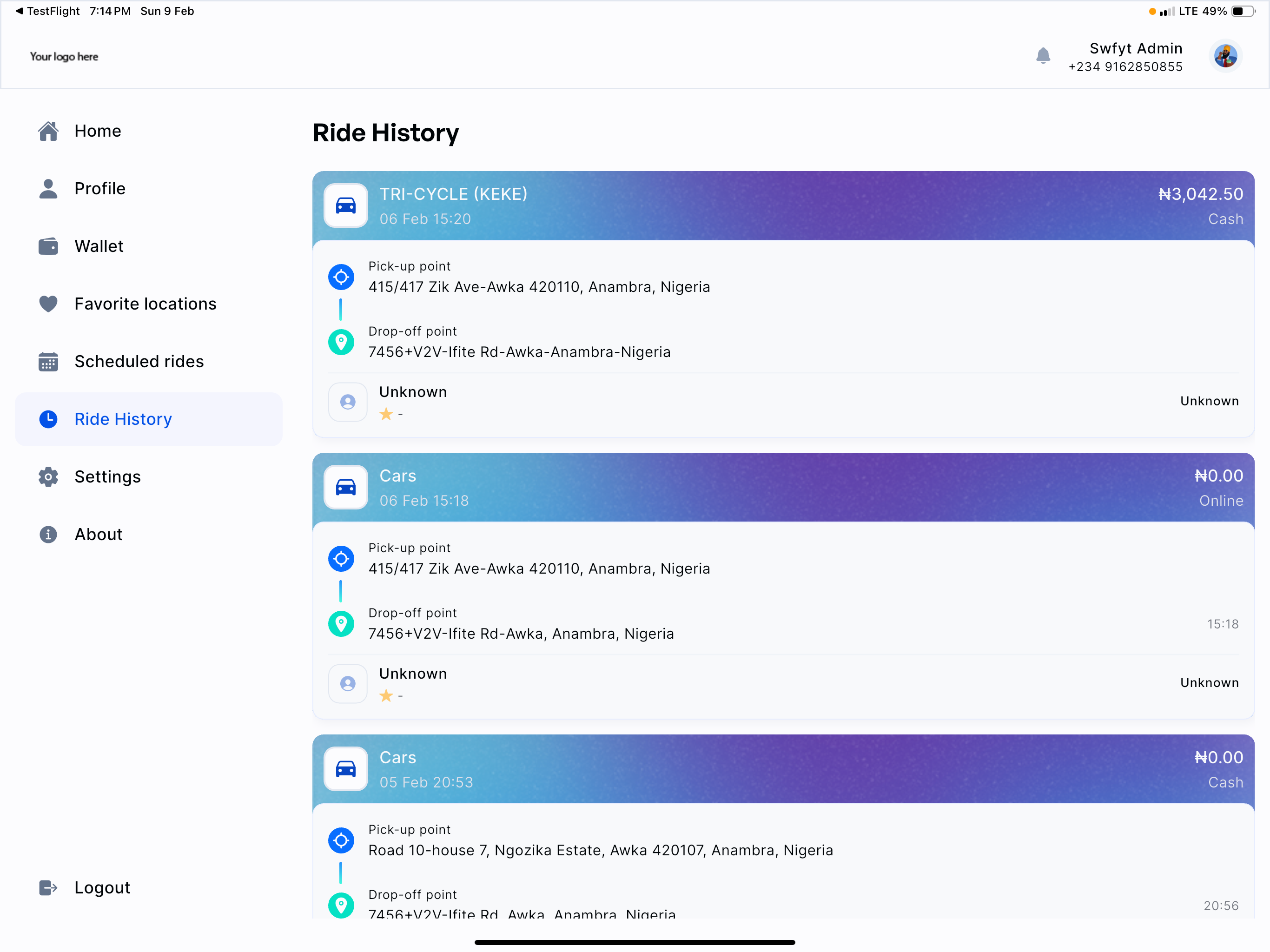1270x952 pixels.
Task: Click the ₦0.00 fare on the 05 Feb ride
Action: (x=1219, y=757)
